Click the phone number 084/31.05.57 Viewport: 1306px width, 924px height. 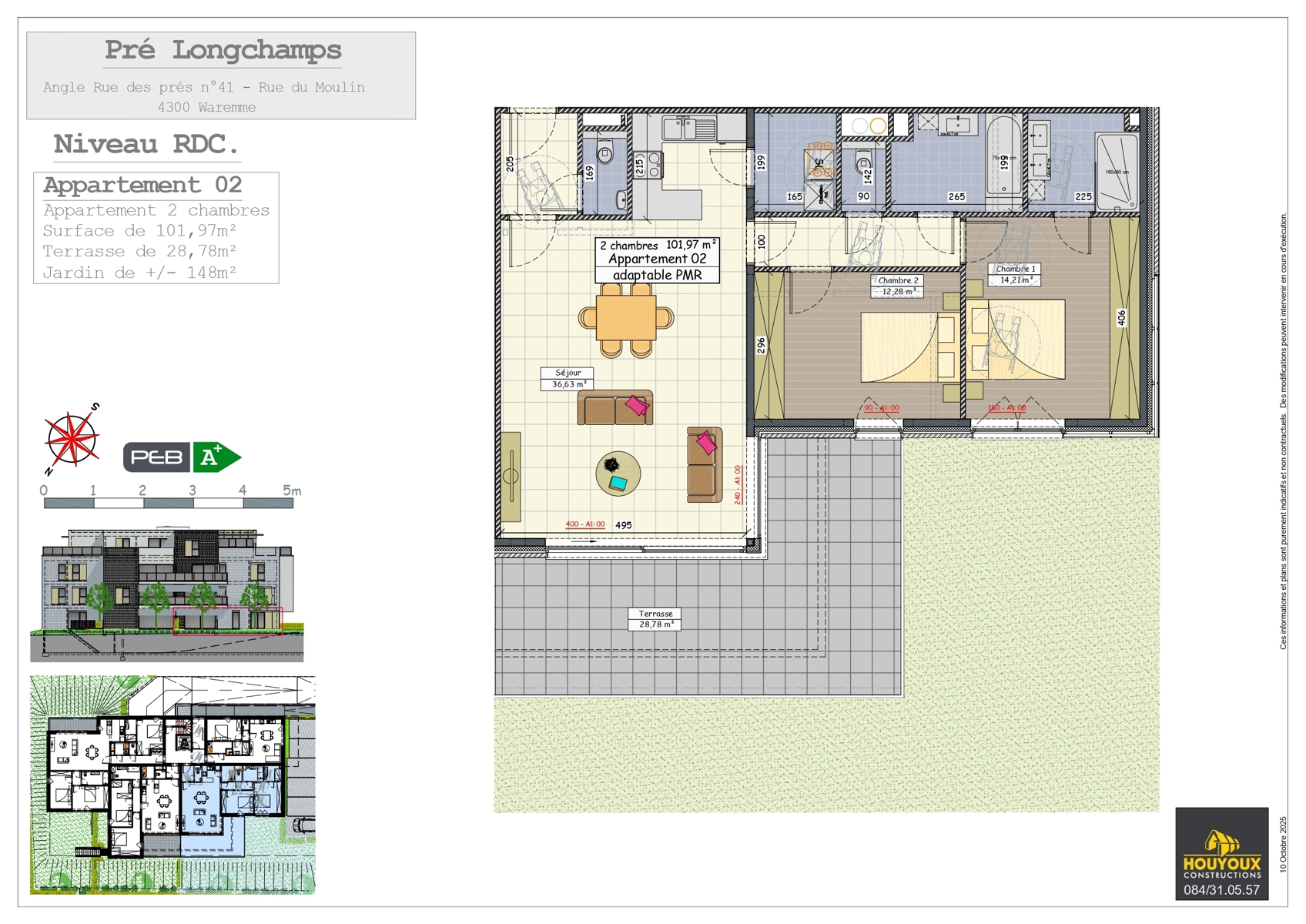pos(1221,890)
